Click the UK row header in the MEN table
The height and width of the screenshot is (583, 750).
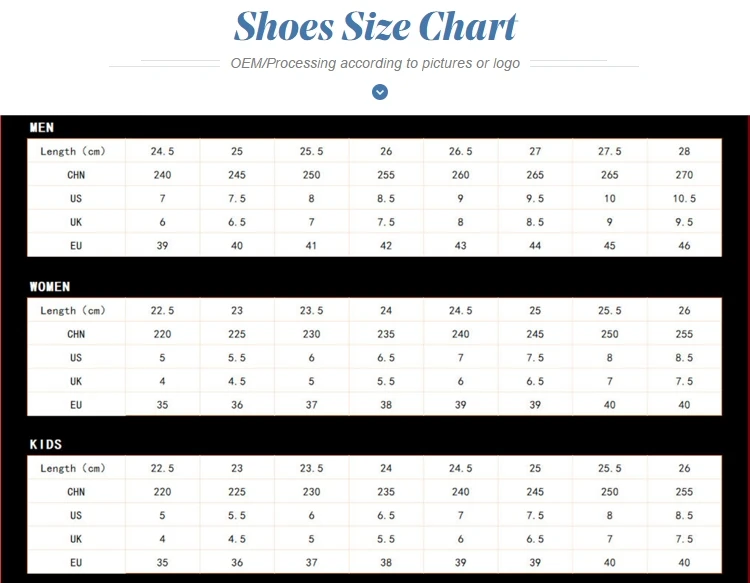coord(76,222)
